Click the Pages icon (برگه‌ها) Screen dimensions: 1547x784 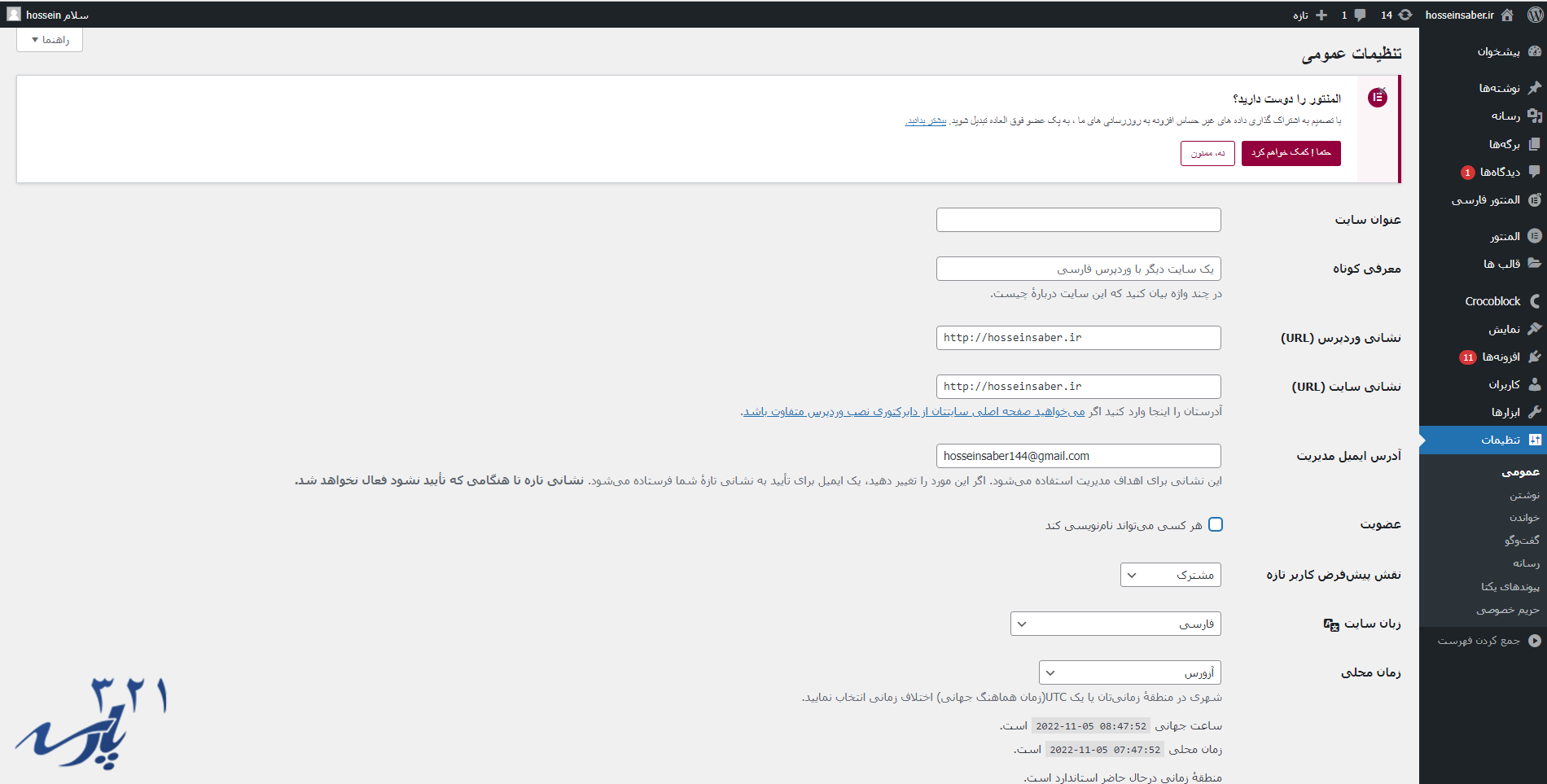point(1535,144)
